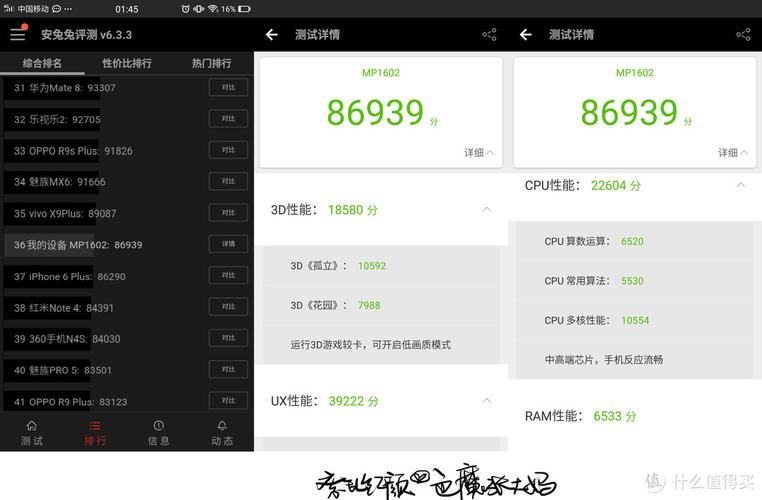Image resolution: width=762 pixels, height=500 pixels.
Task: Compare with vivo X9Plus via 对比
Action: (228, 213)
